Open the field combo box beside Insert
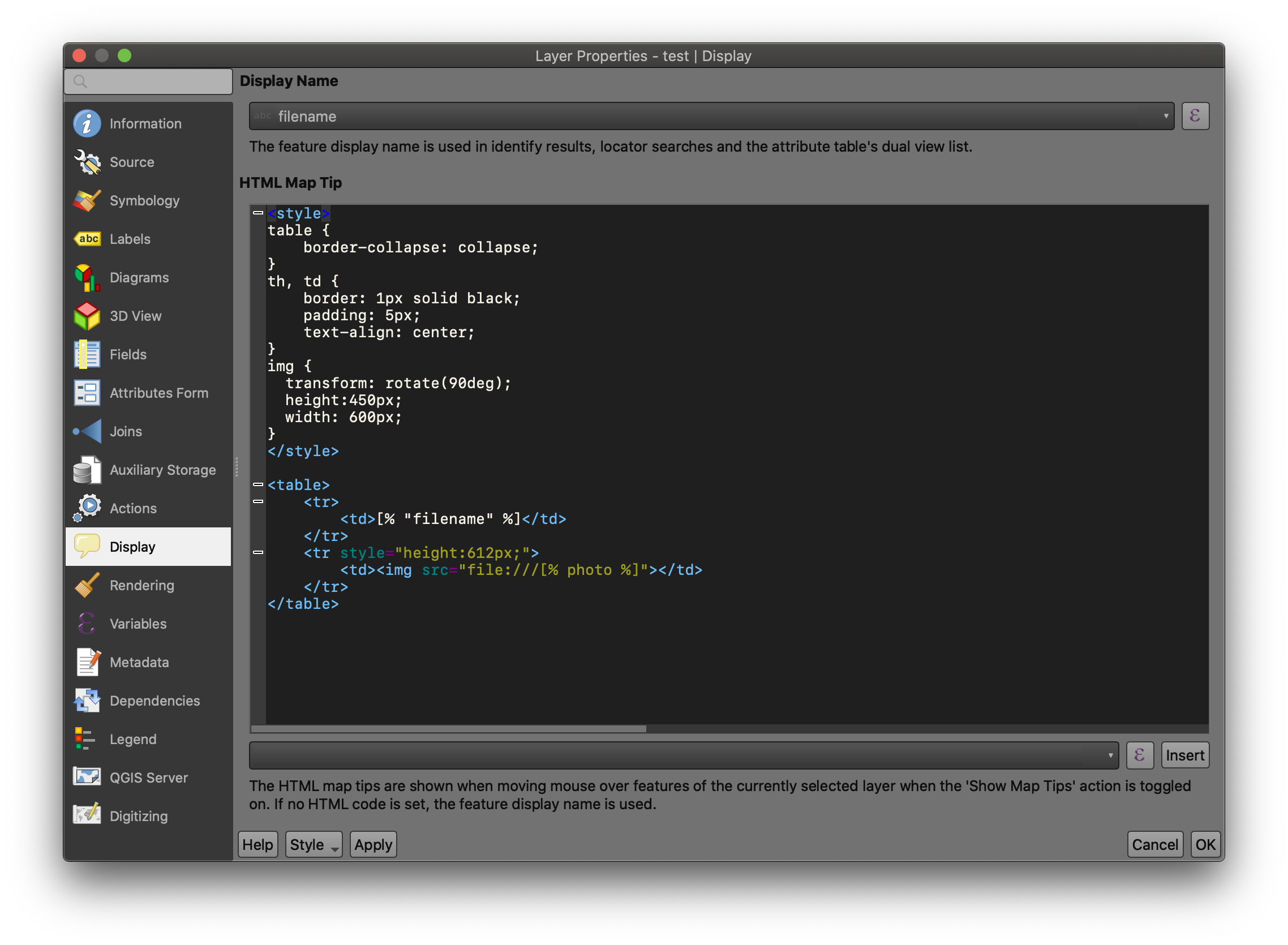 (684, 755)
